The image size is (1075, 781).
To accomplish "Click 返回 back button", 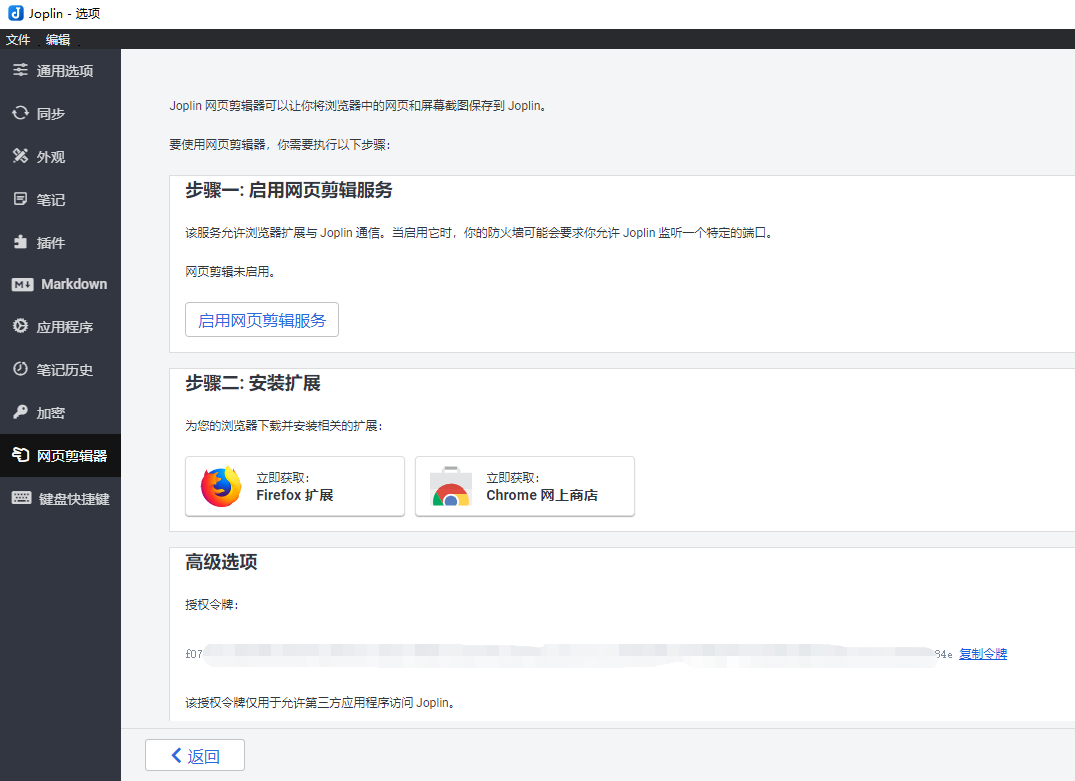I will (195, 756).
